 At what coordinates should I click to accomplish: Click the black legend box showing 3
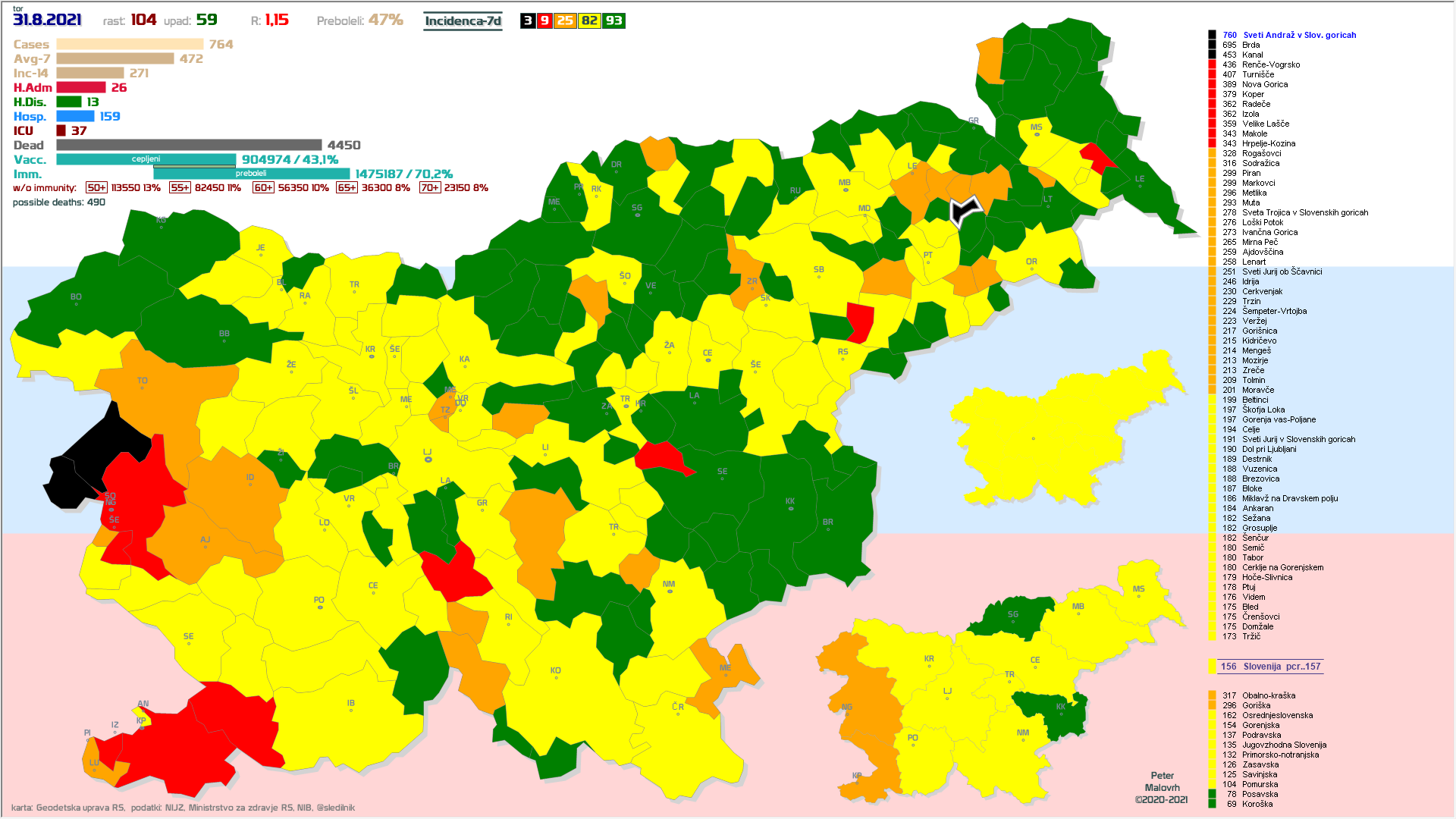[528, 20]
